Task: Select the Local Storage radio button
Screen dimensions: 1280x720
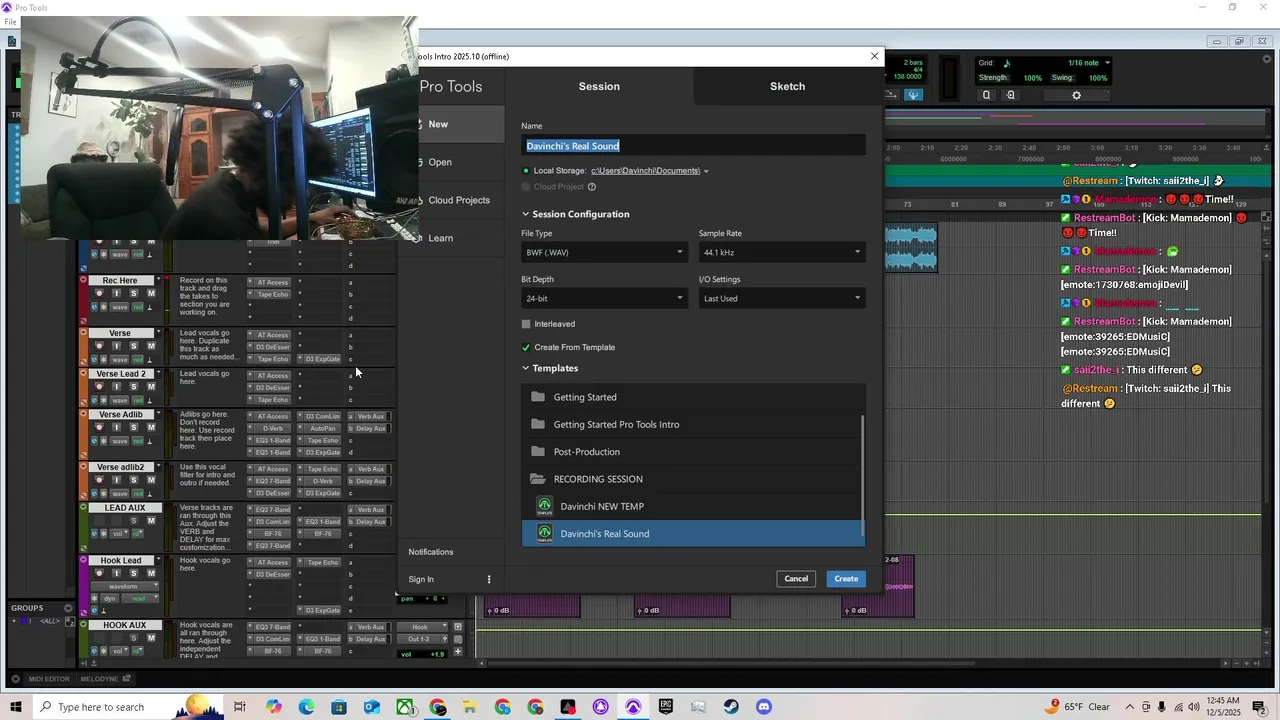Action: [x=526, y=171]
